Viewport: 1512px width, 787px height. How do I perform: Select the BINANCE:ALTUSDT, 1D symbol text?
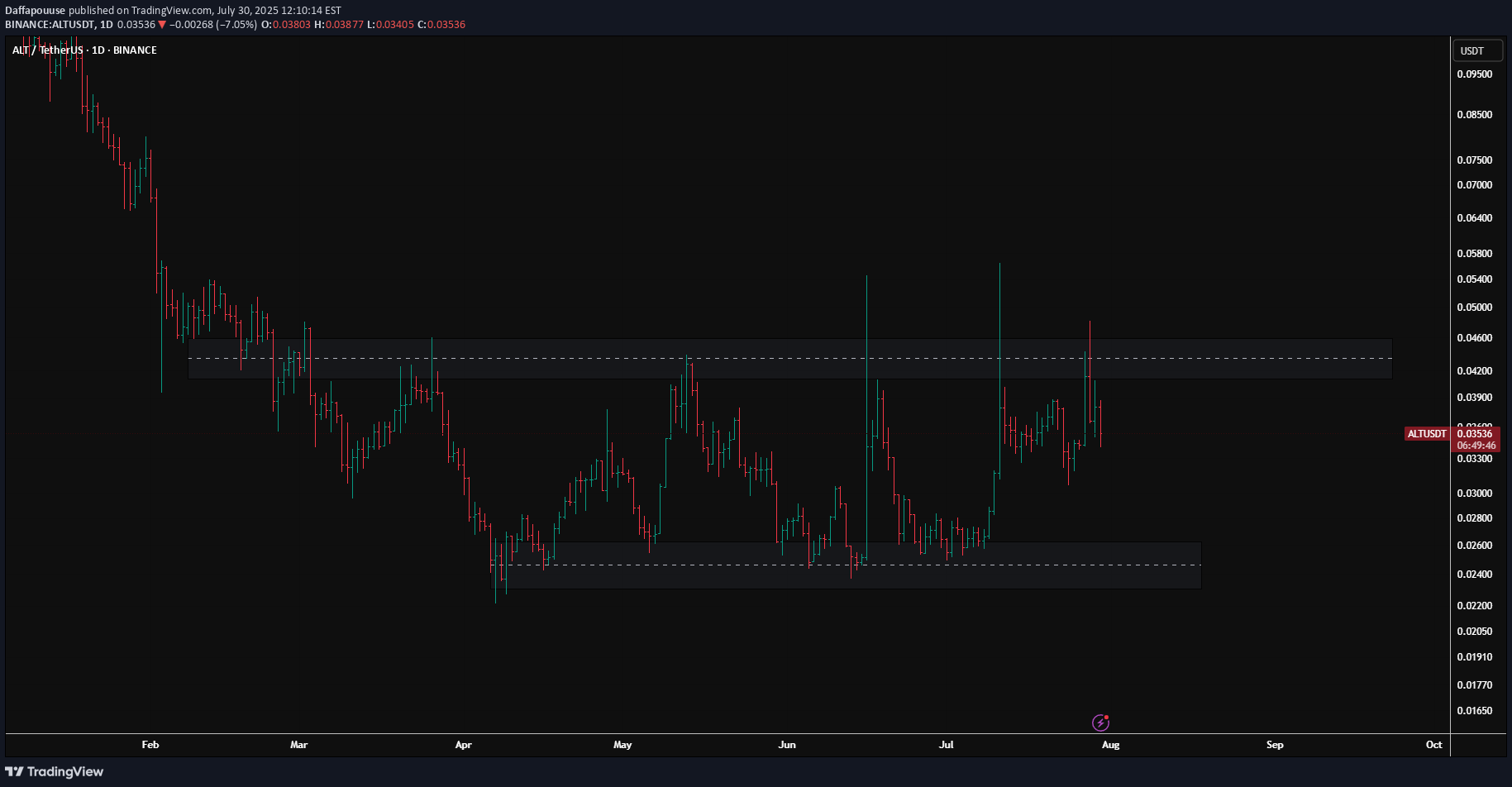click(x=59, y=25)
